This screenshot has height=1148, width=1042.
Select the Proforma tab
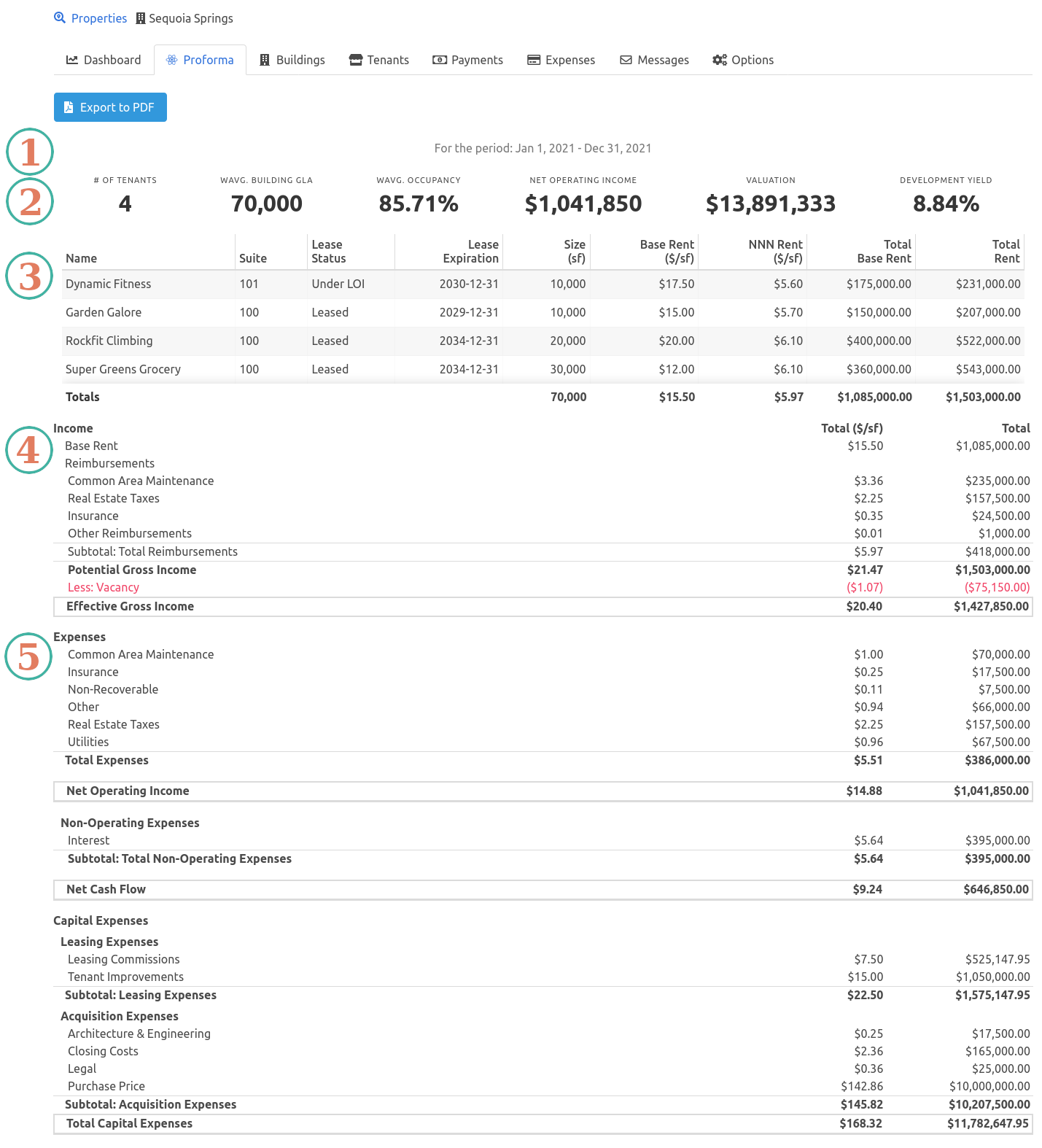pos(200,60)
